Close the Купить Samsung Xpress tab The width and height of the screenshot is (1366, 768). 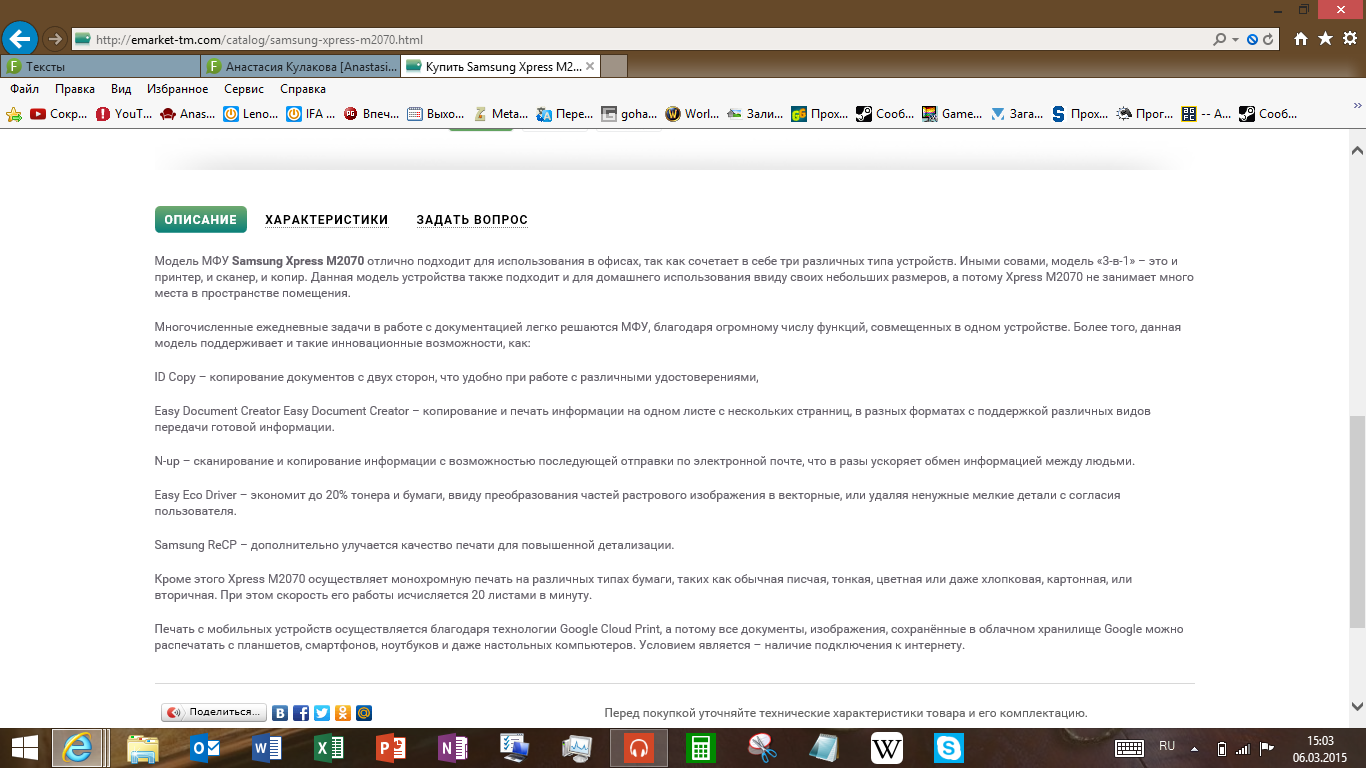point(590,67)
